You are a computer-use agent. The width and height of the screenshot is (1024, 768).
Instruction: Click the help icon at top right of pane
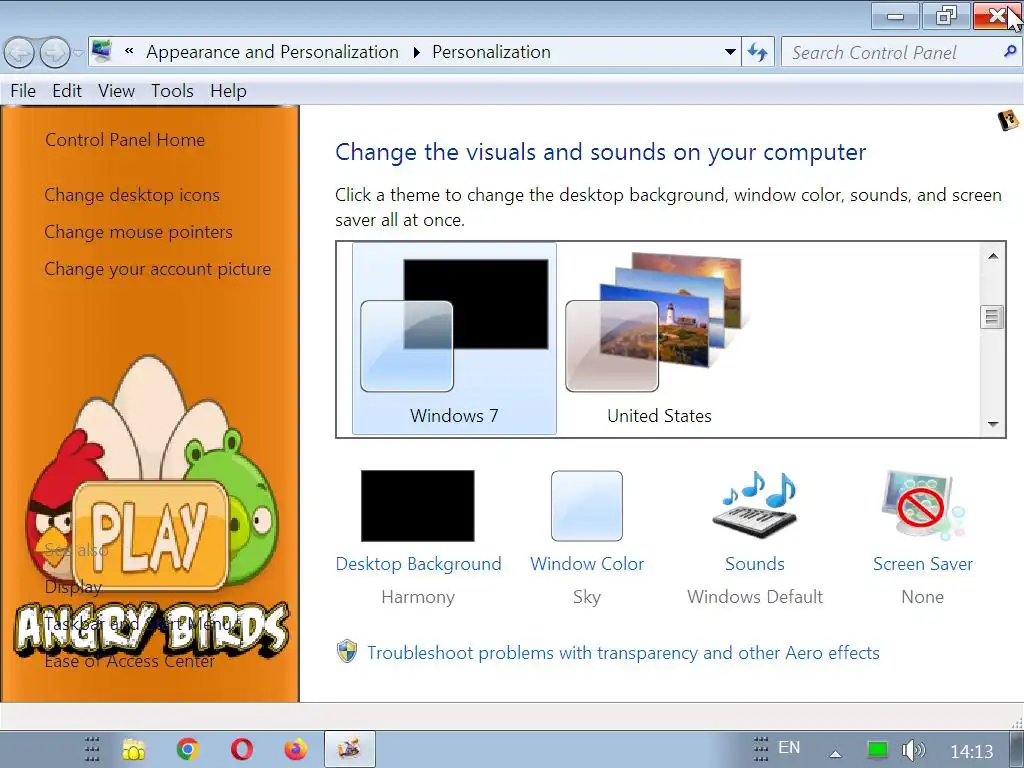(1008, 121)
